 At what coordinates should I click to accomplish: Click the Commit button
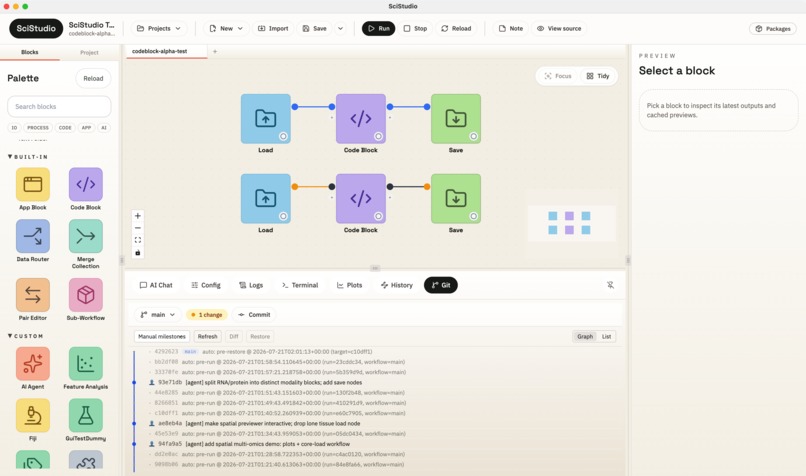pyautogui.click(x=254, y=315)
